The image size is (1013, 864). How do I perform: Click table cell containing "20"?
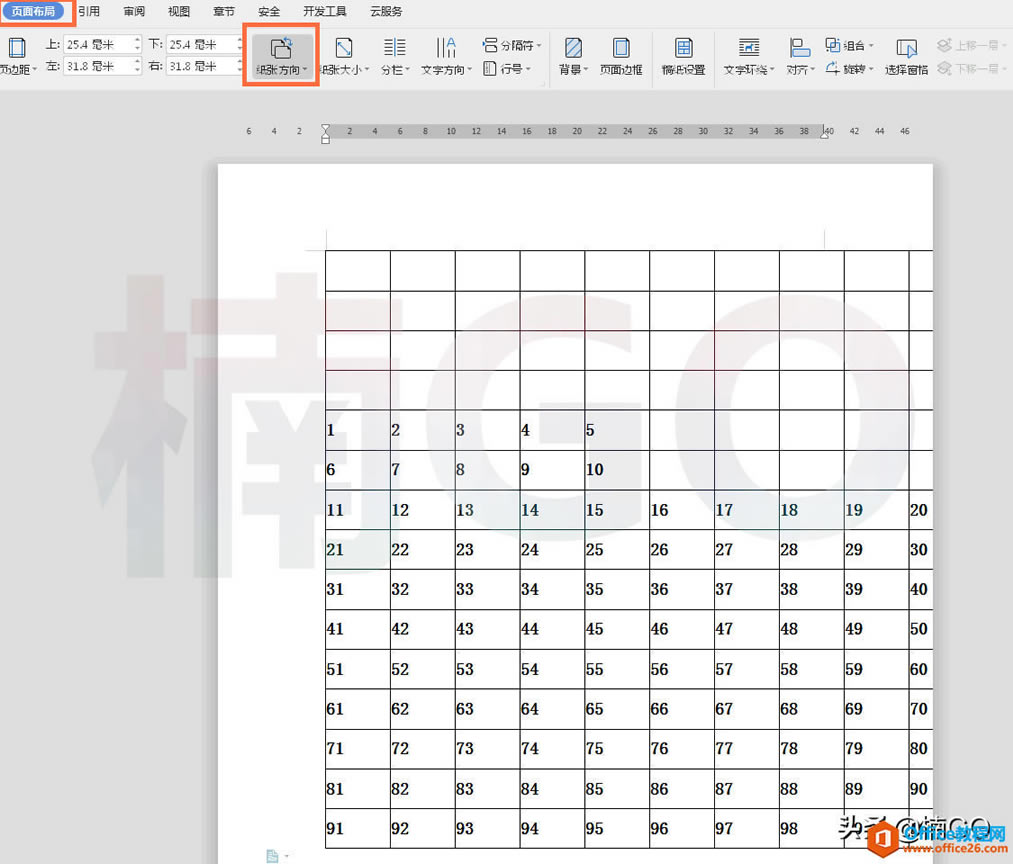[x=921, y=510]
